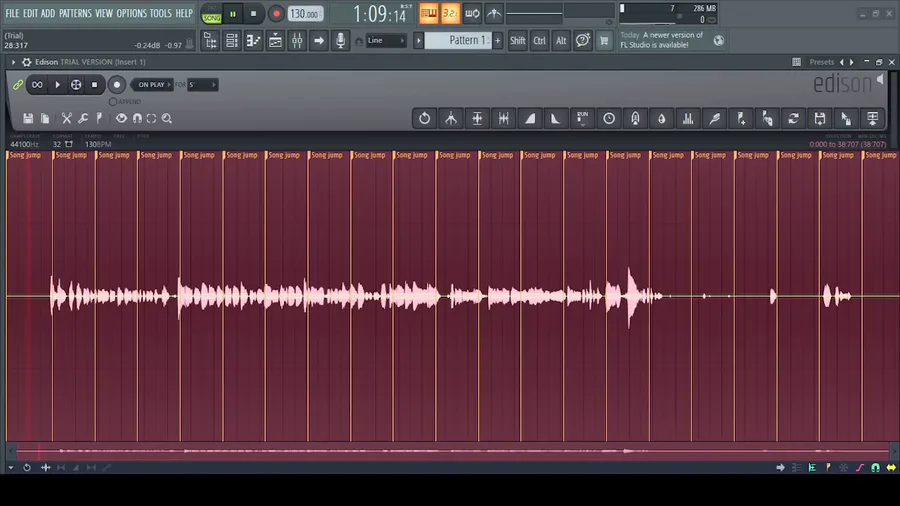Open the OPTIONS menu
Screen dimensions: 900x506
click(131, 13)
